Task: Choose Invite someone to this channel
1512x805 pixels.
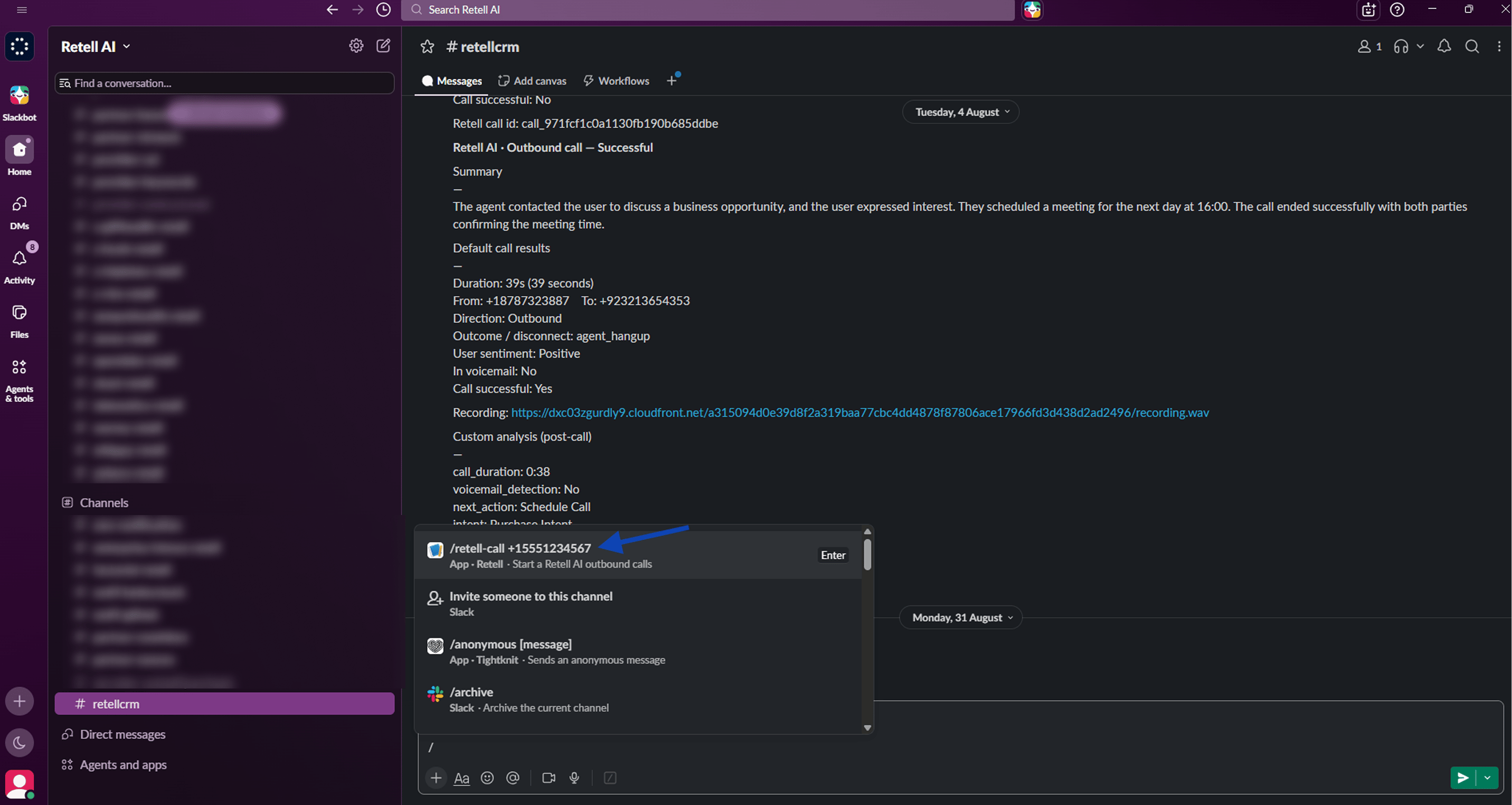Action: [638, 604]
